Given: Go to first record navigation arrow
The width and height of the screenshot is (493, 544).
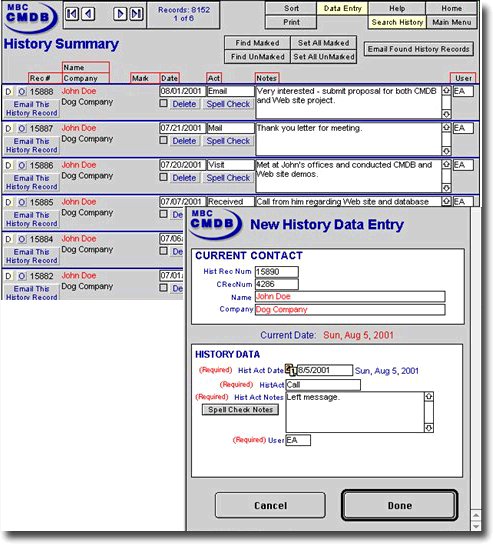Looking at the screenshot, I should tap(72, 14).
